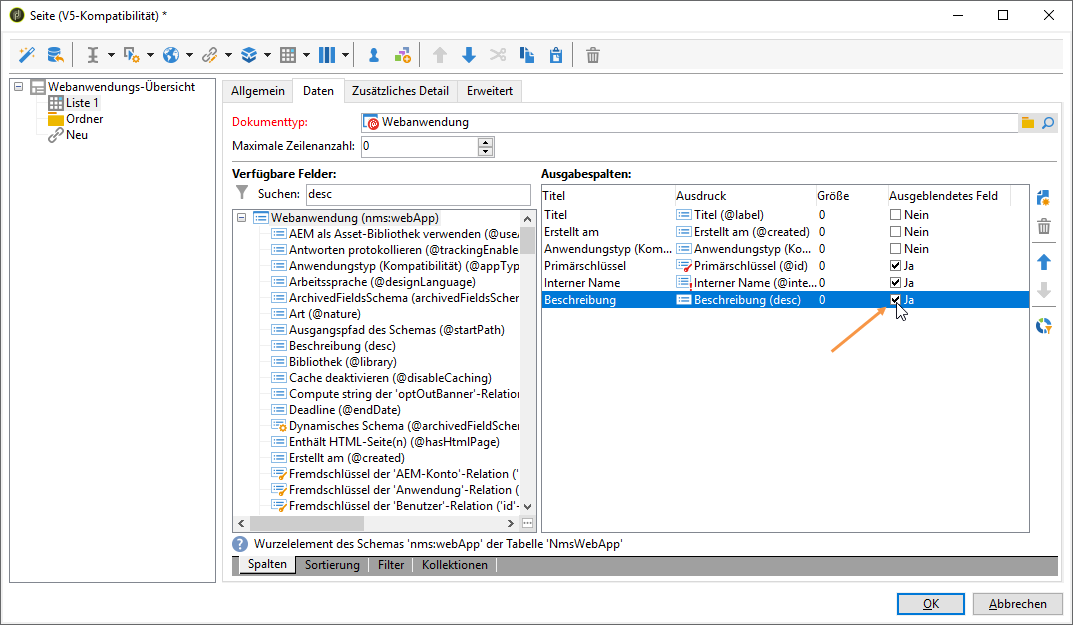
Task: Toggle hidden field checkbox for Anwendungstyp row
Action: coord(895,249)
